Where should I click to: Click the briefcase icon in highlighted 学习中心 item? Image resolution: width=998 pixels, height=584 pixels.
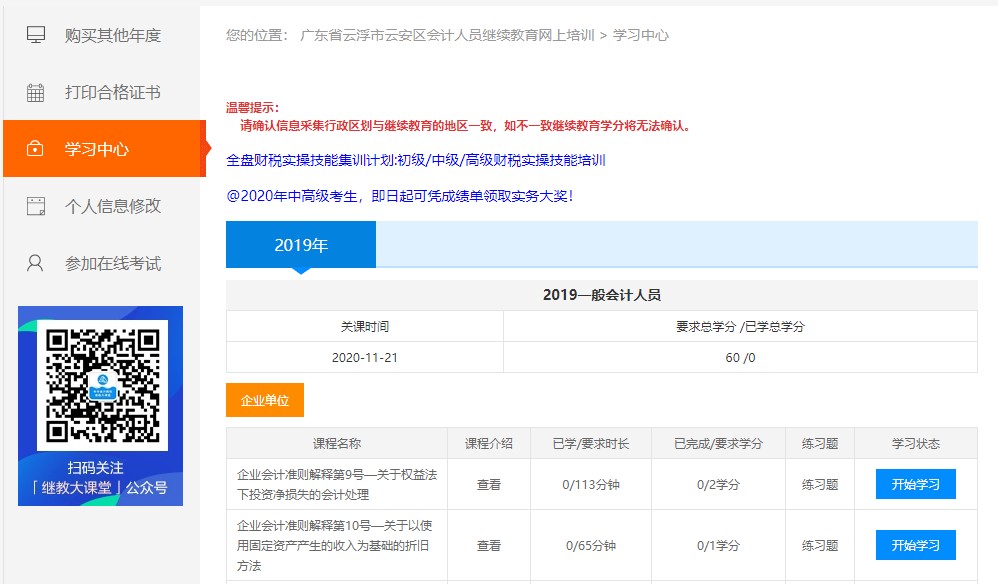(36, 146)
